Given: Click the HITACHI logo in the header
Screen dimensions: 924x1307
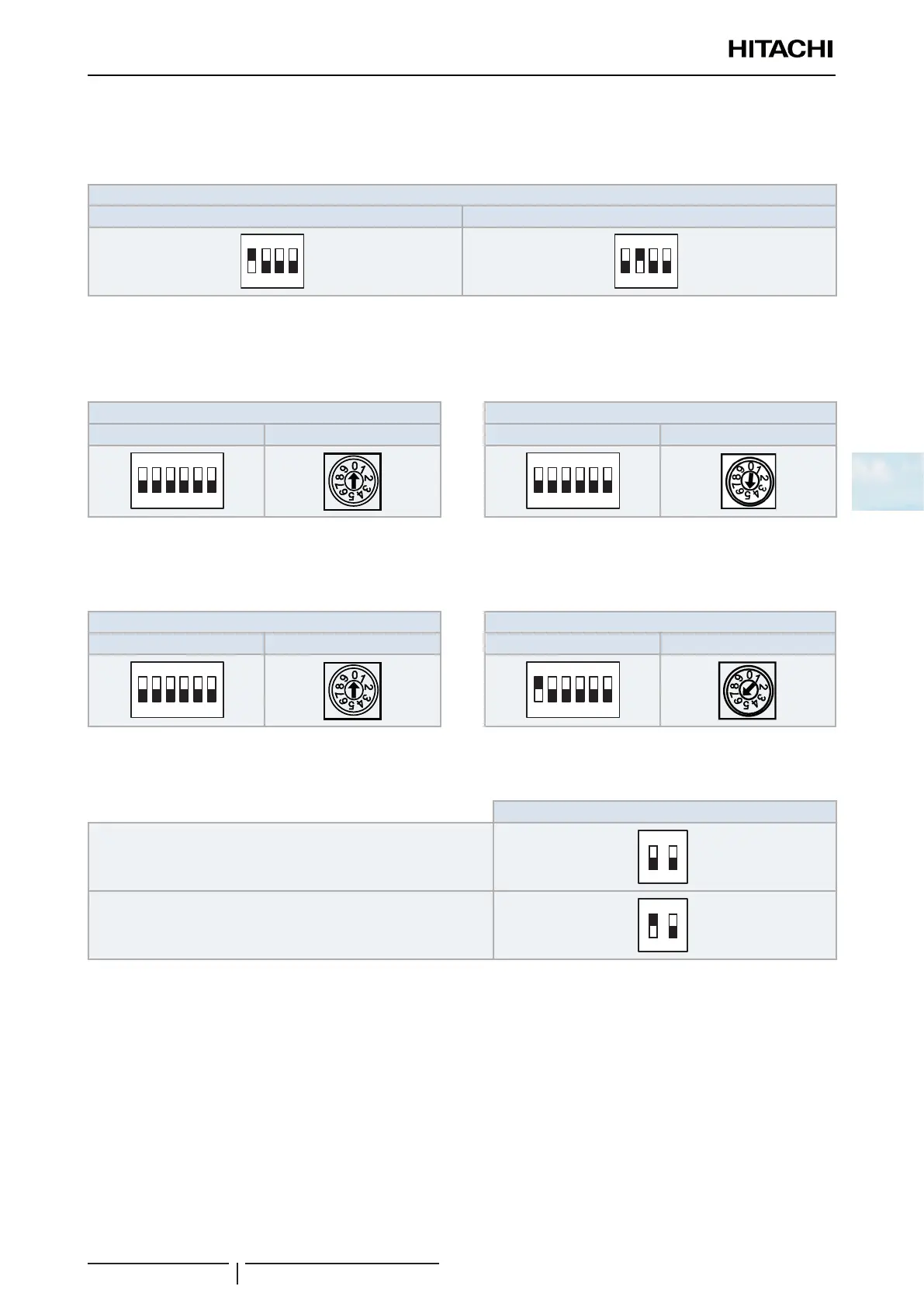Looking at the screenshot, I should pos(780,50).
